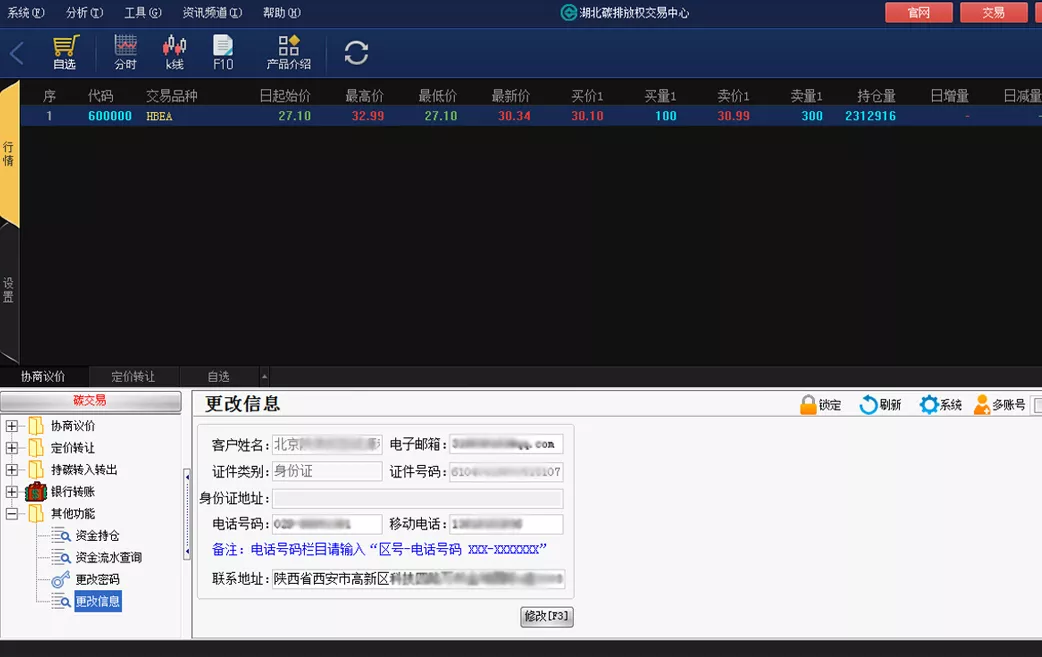This screenshot has width=1042, height=657.
Task: Click the circular refresh icon in toolbar
Action: tap(356, 53)
